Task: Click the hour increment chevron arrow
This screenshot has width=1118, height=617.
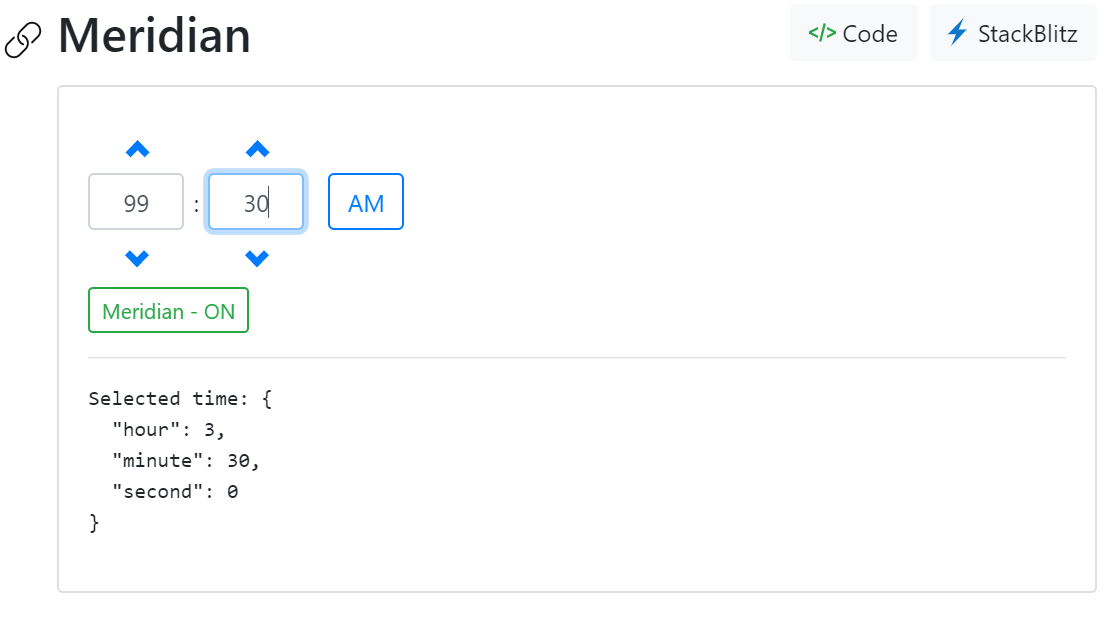Action: (x=136, y=148)
